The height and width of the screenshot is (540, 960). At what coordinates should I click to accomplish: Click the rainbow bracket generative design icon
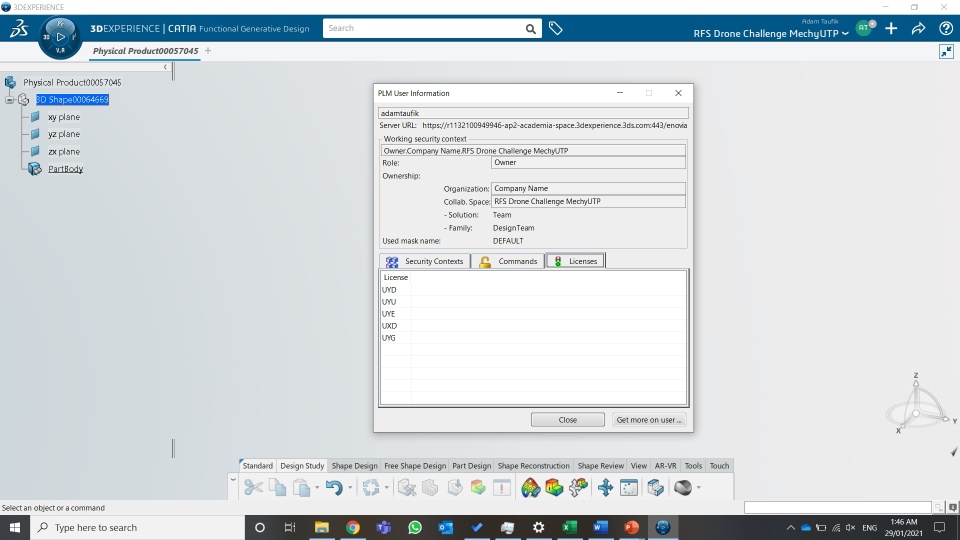(531, 487)
